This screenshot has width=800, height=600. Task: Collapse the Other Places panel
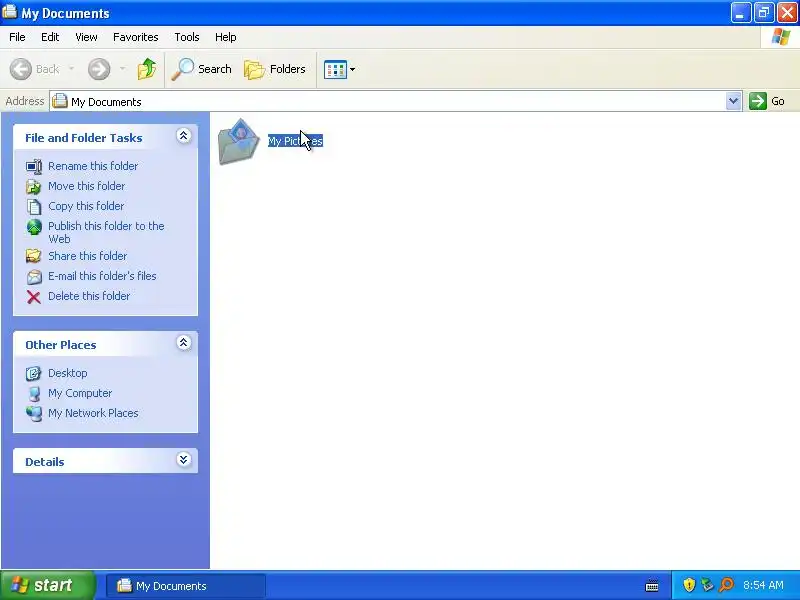coord(184,343)
